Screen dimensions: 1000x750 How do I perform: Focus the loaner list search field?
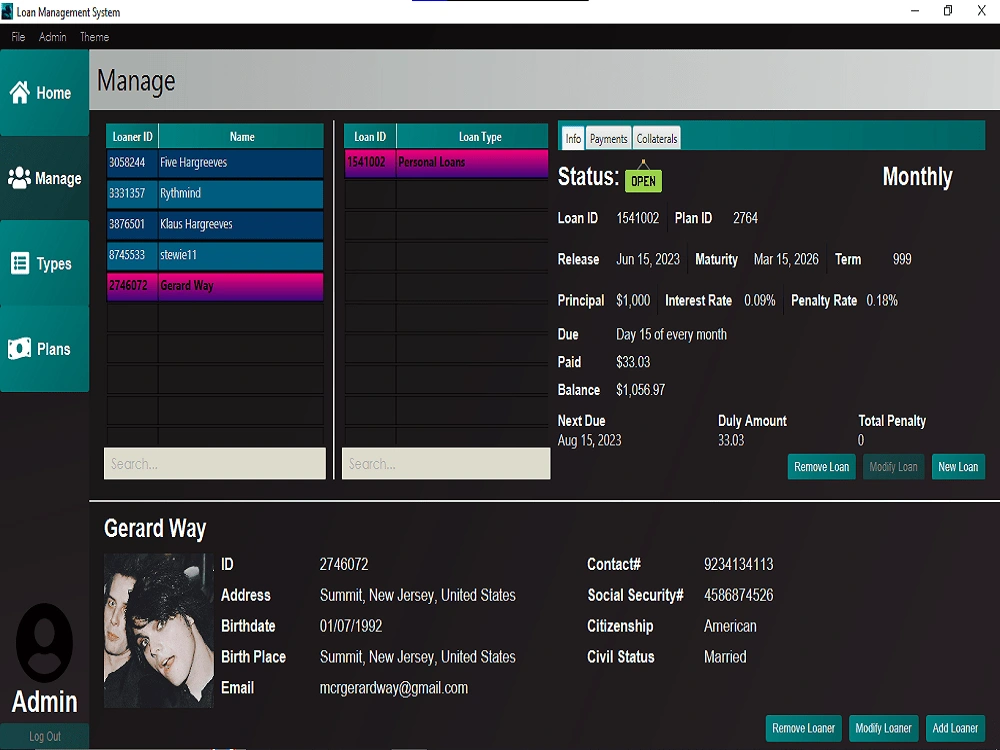click(x=215, y=464)
